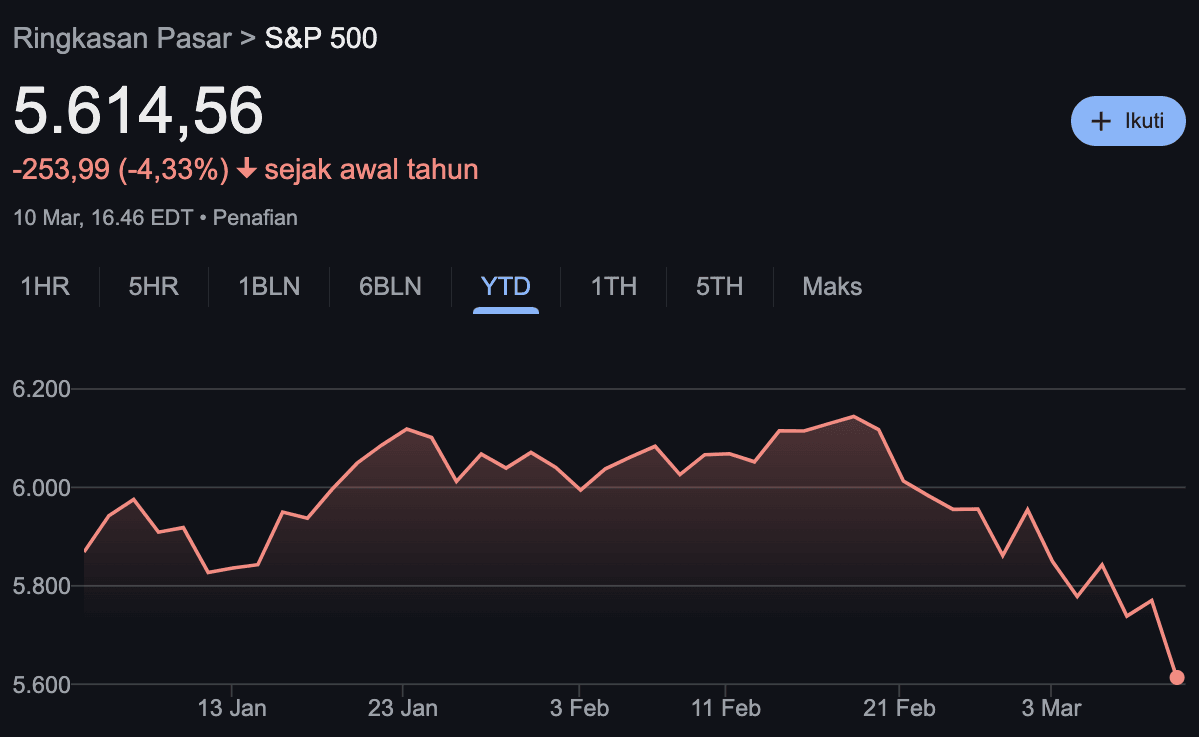The width and height of the screenshot is (1199, 737).
Task: Click the red downward arrow indicator
Action: [x=245, y=169]
